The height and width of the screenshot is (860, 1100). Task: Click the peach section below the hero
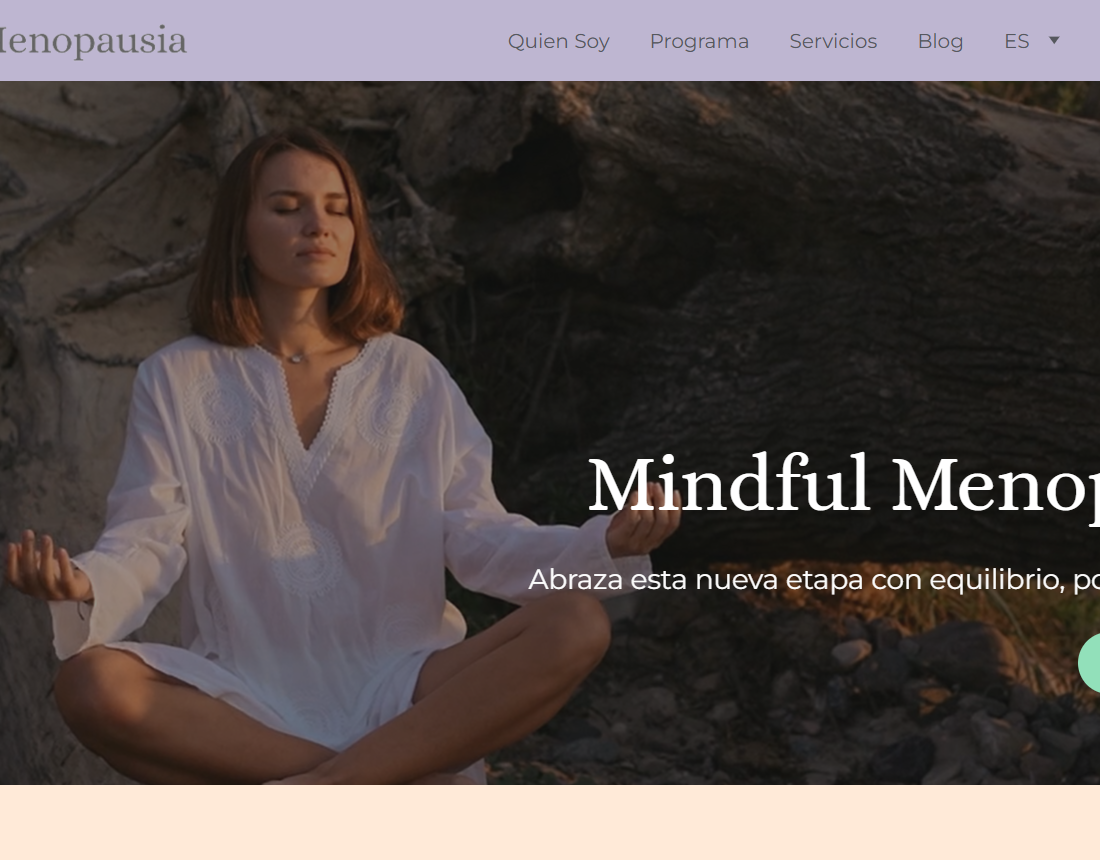[550, 822]
